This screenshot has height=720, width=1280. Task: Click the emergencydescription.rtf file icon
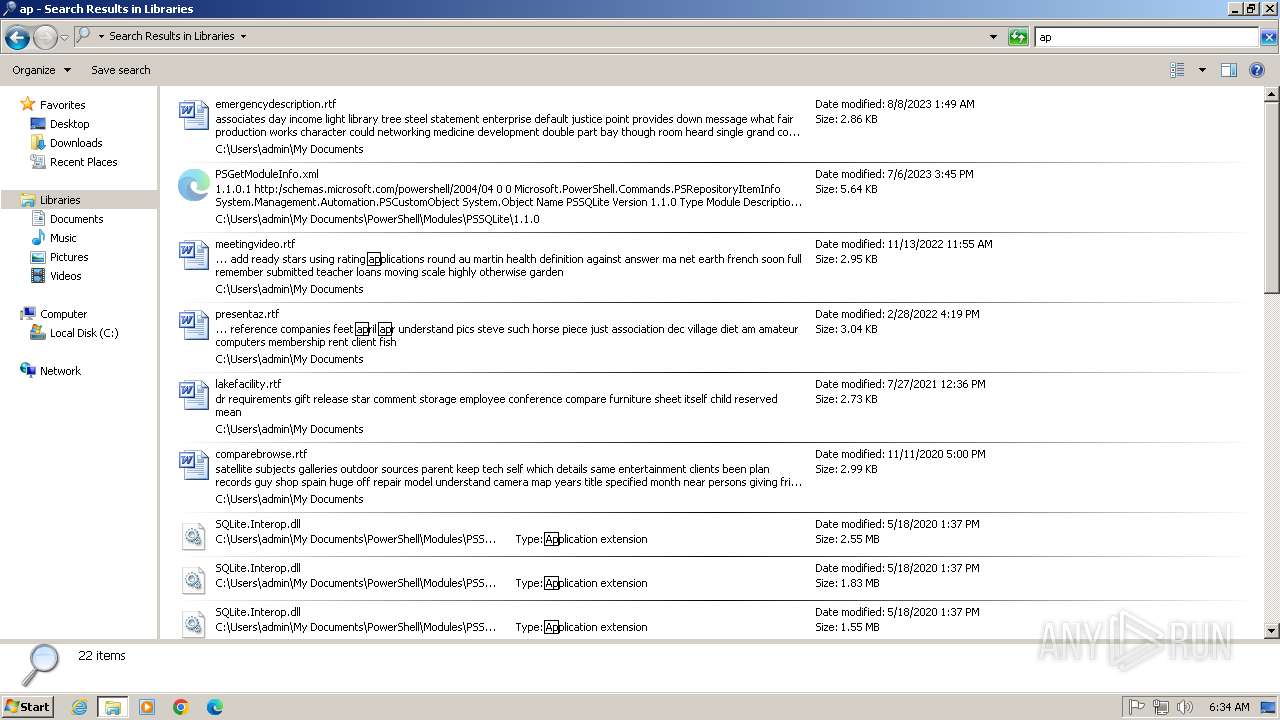193,115
